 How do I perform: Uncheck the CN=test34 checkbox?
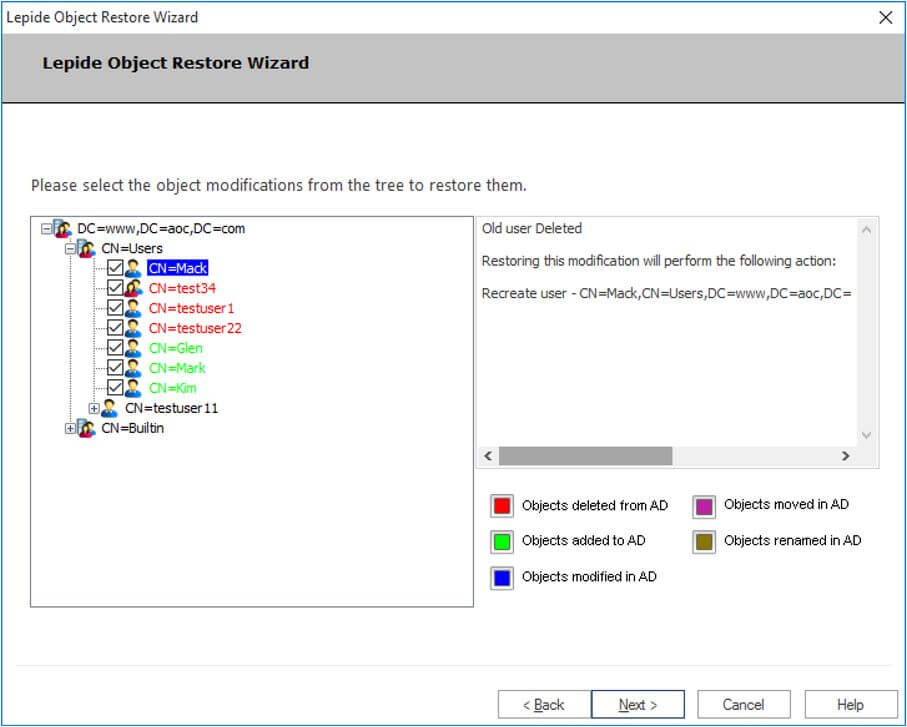[115, 288]
